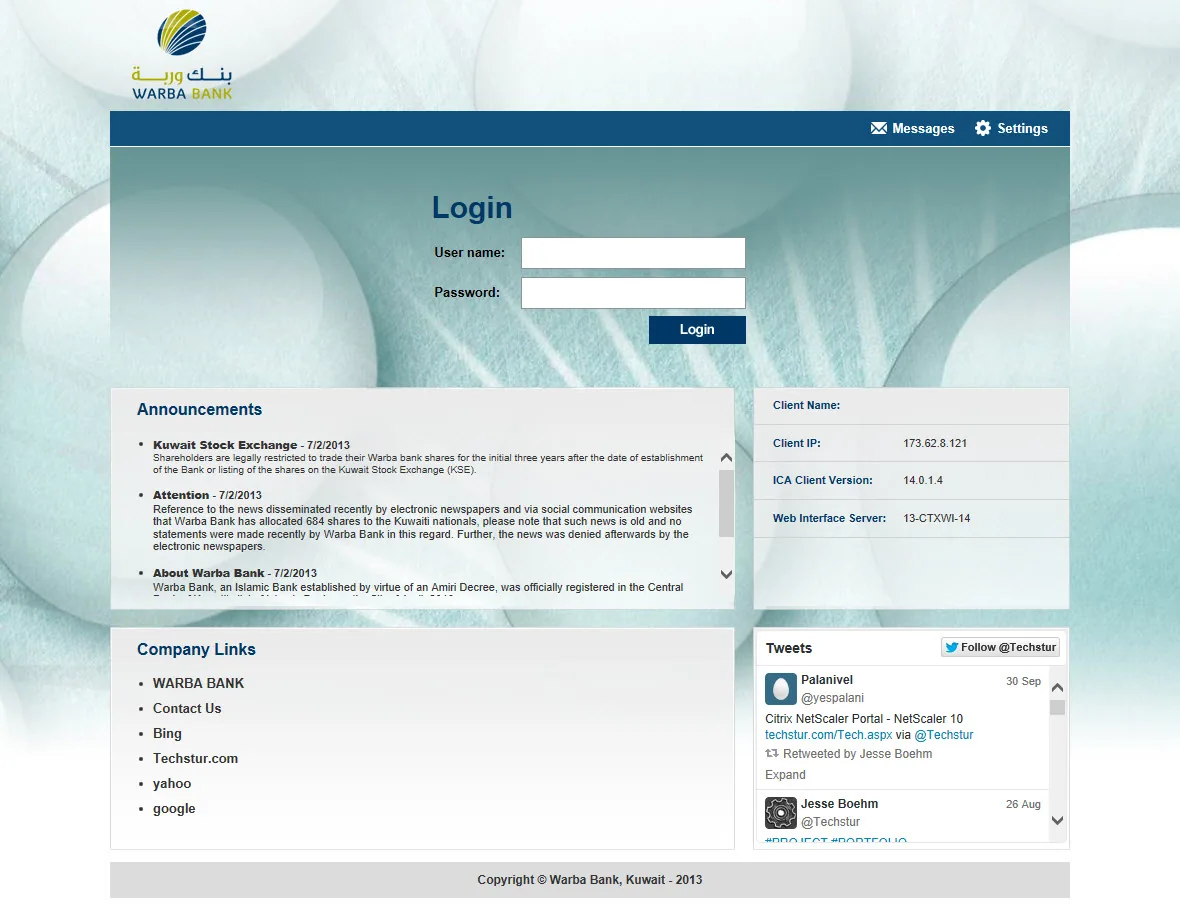The width and height of the screenshot is (1180, 911).
Task: Open techstur.com/Tech.aspx tweet link
Action: 829,735
